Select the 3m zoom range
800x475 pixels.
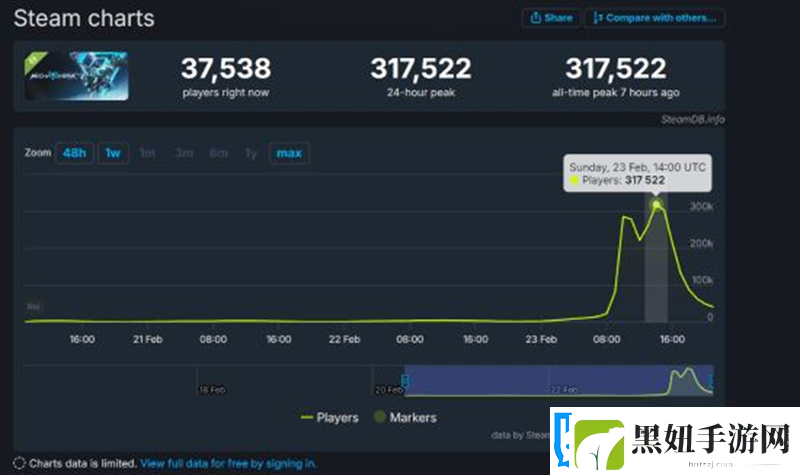pos(184,153)
